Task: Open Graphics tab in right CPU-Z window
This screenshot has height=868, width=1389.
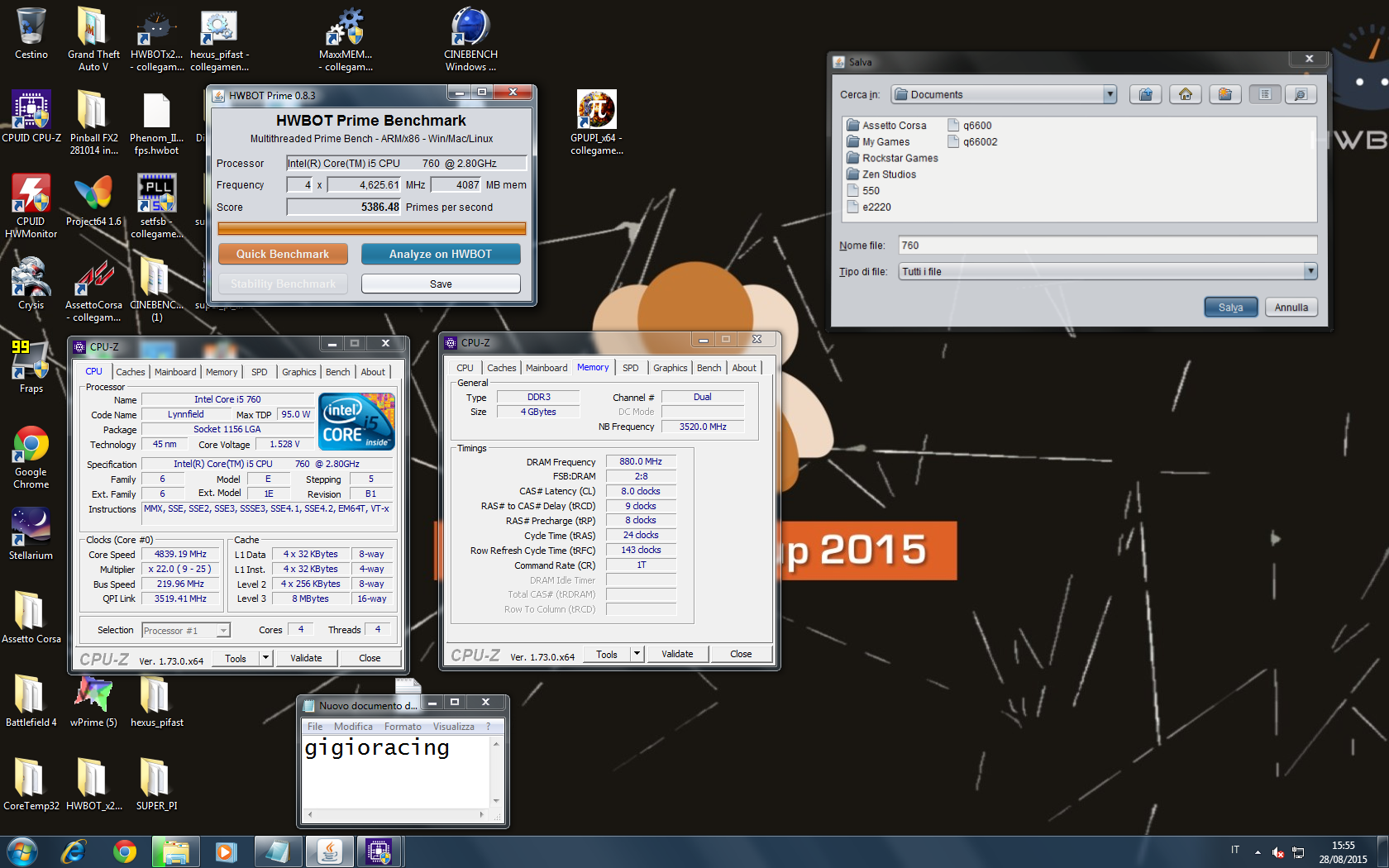Action: [670, 368]
